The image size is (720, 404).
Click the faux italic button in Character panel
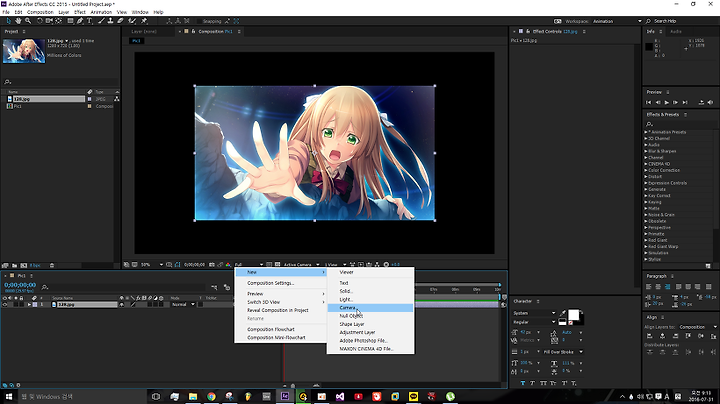(x=532, y=383)
